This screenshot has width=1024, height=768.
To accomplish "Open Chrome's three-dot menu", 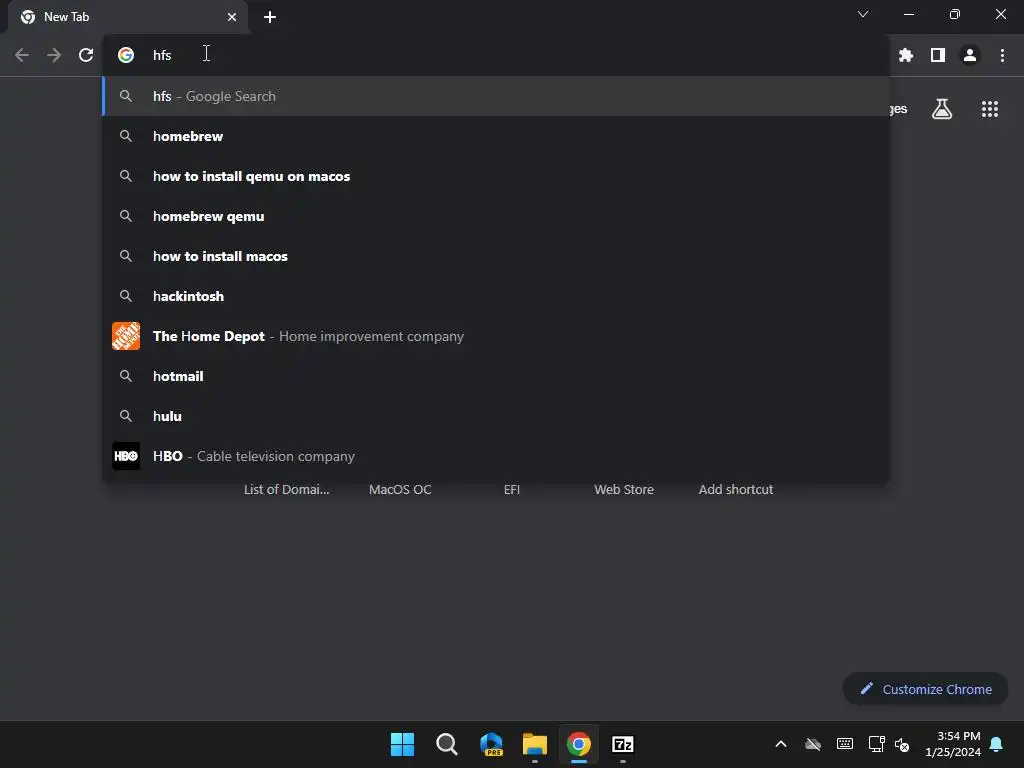I will click(1002, 56).
